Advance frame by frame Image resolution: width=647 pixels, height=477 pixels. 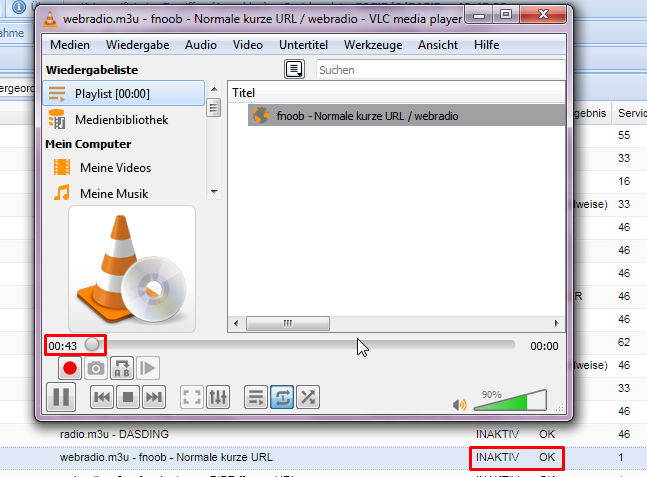(x=147, y=368)
